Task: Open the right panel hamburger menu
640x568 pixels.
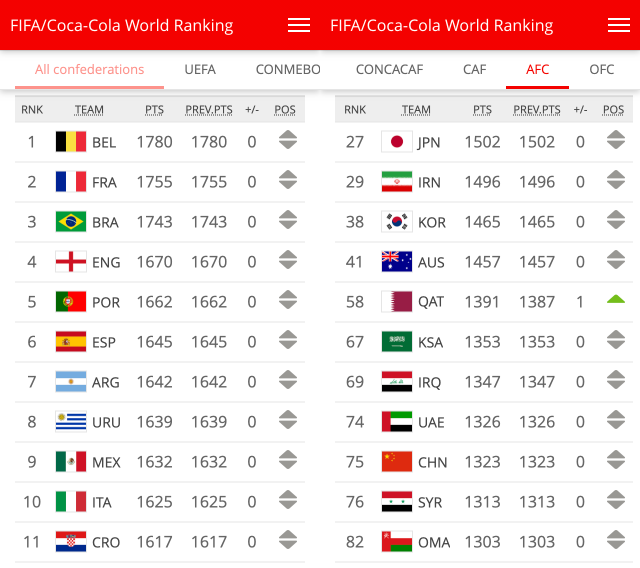Action: (x=619, y=25)
